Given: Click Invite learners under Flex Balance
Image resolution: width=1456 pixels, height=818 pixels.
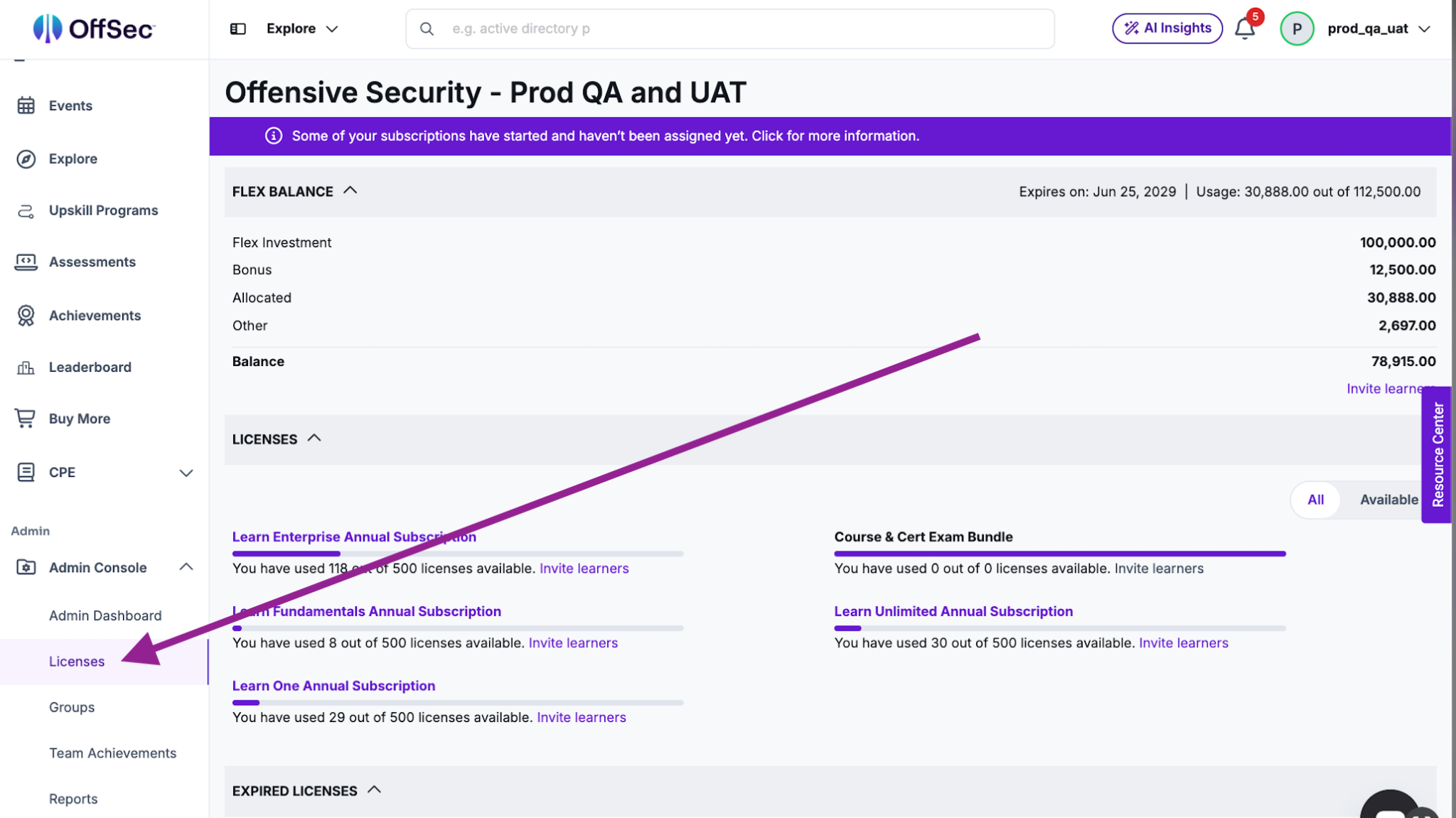Looking at the screenshot, I should point(1383,389).
